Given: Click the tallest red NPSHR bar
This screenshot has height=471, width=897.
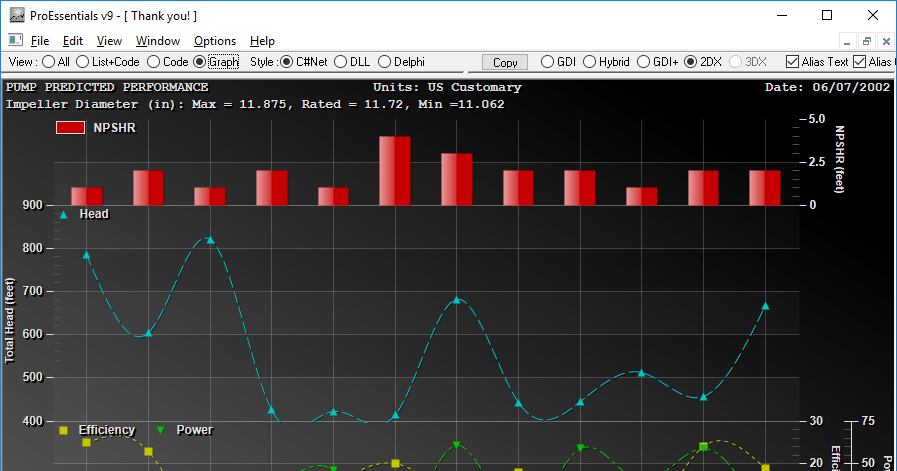Looking at the screenshot, I should (395, 170).
